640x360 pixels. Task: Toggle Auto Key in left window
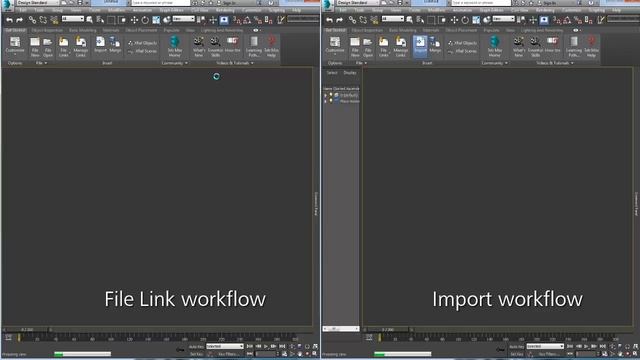pos(196,347)
